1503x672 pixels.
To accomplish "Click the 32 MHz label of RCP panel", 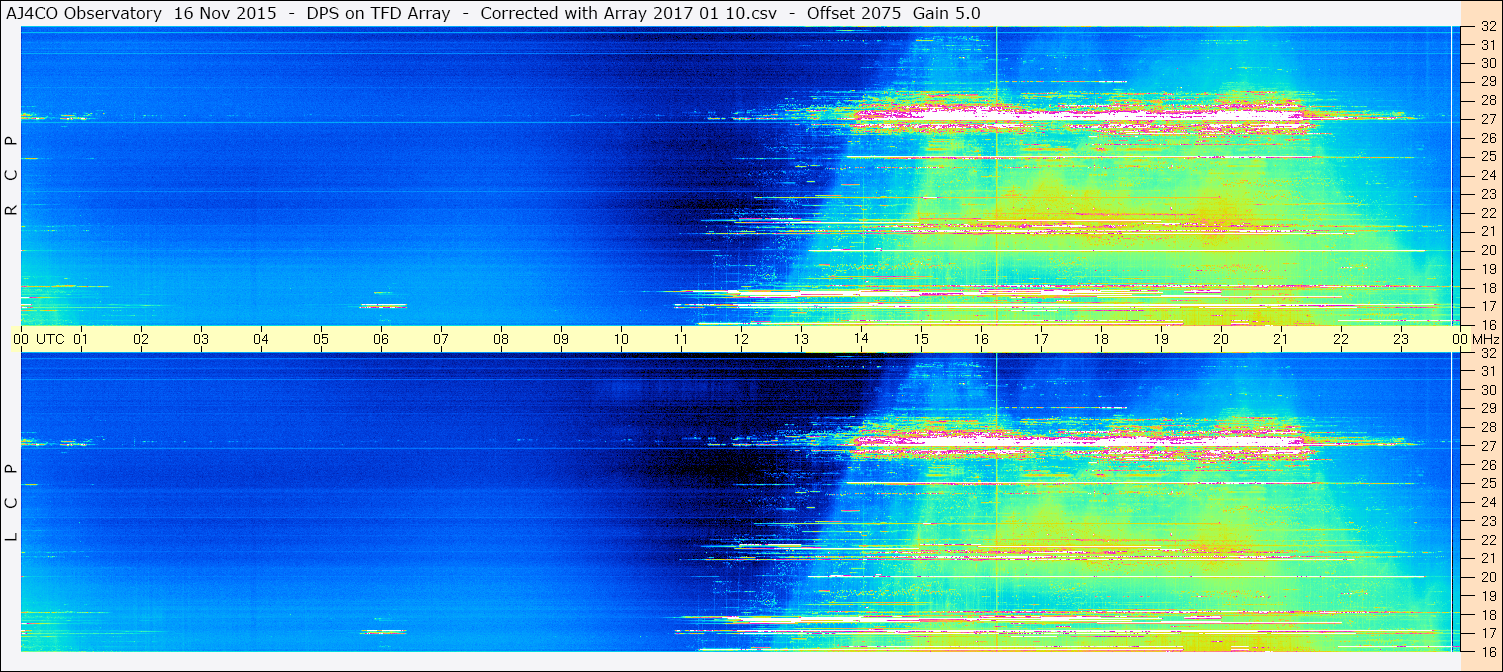I will point(1487,26).
